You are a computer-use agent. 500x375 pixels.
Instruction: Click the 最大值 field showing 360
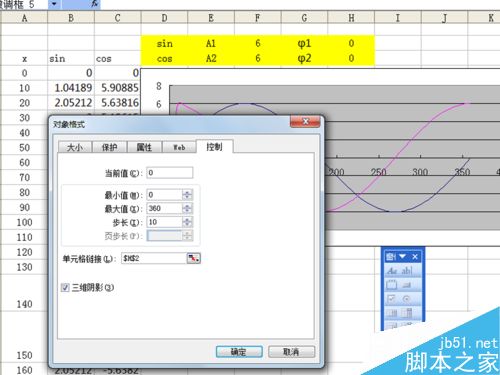coord(165,209)
